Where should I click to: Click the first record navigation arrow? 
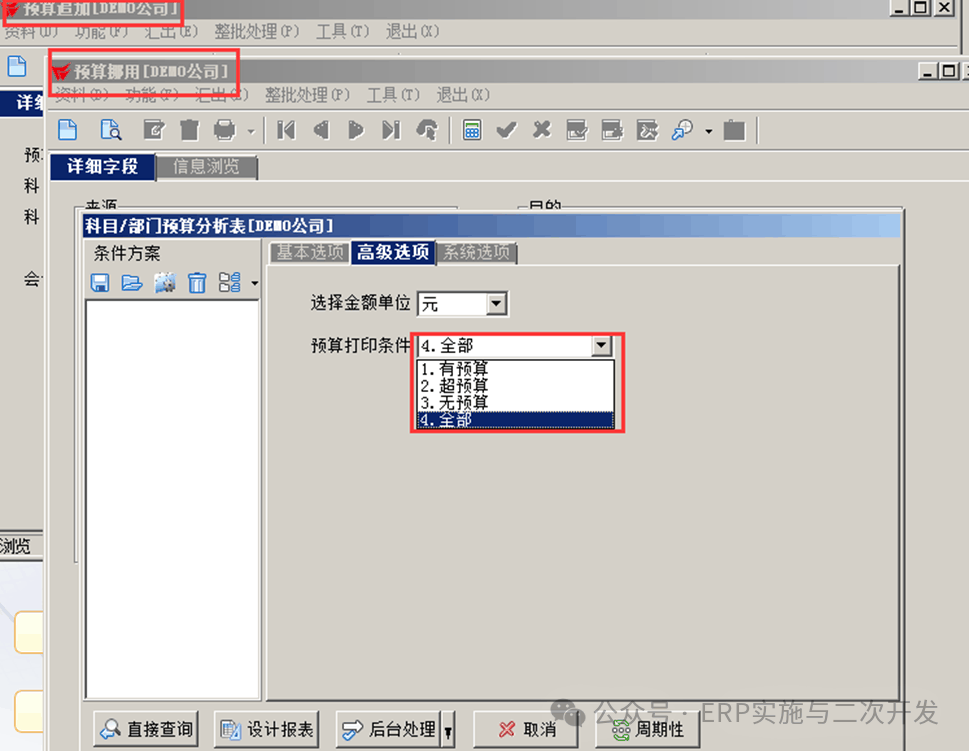(287, 130)
